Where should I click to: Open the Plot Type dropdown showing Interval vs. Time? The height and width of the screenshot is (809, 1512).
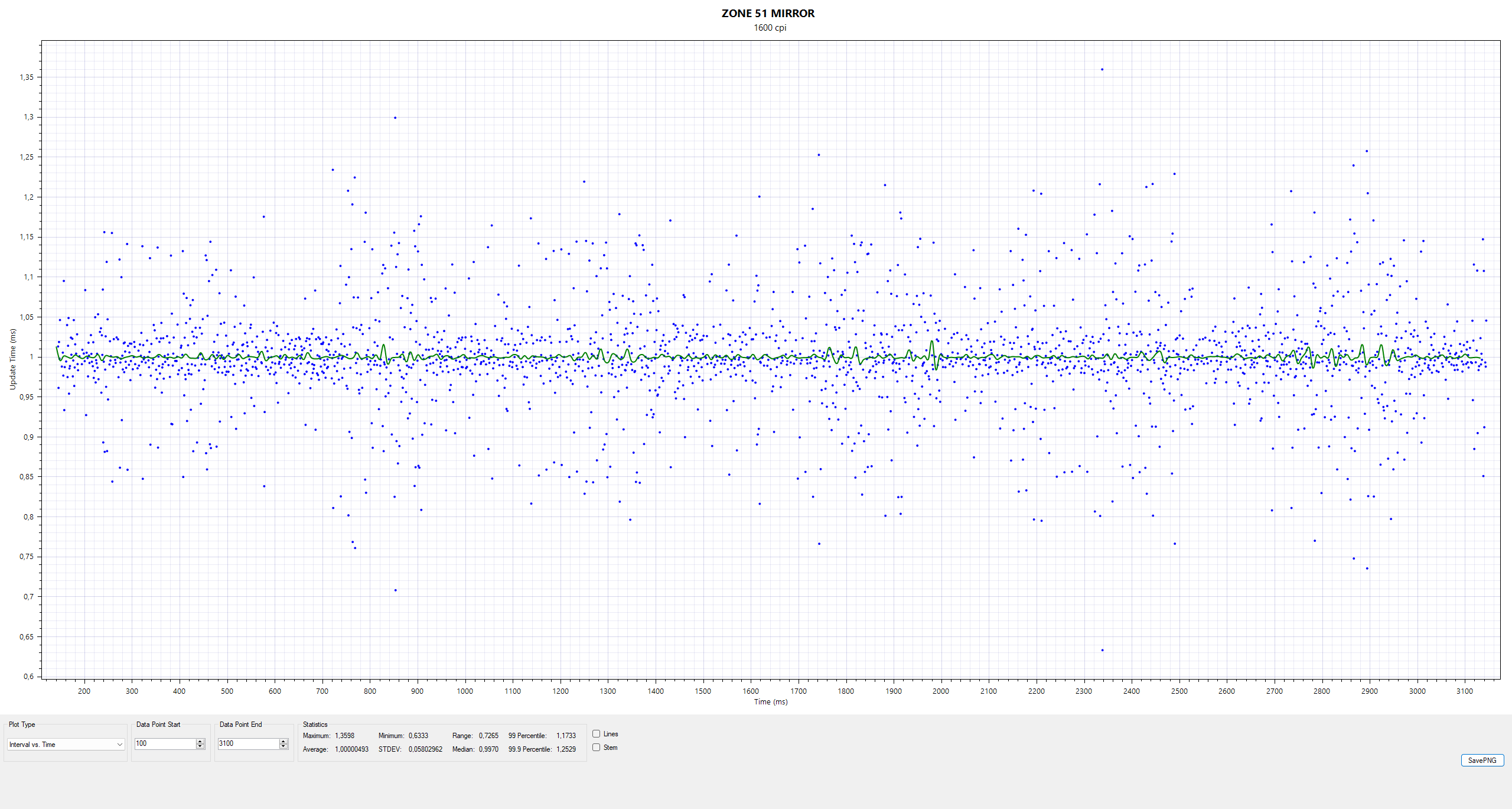pyautogui.click(x=66, y=745)
